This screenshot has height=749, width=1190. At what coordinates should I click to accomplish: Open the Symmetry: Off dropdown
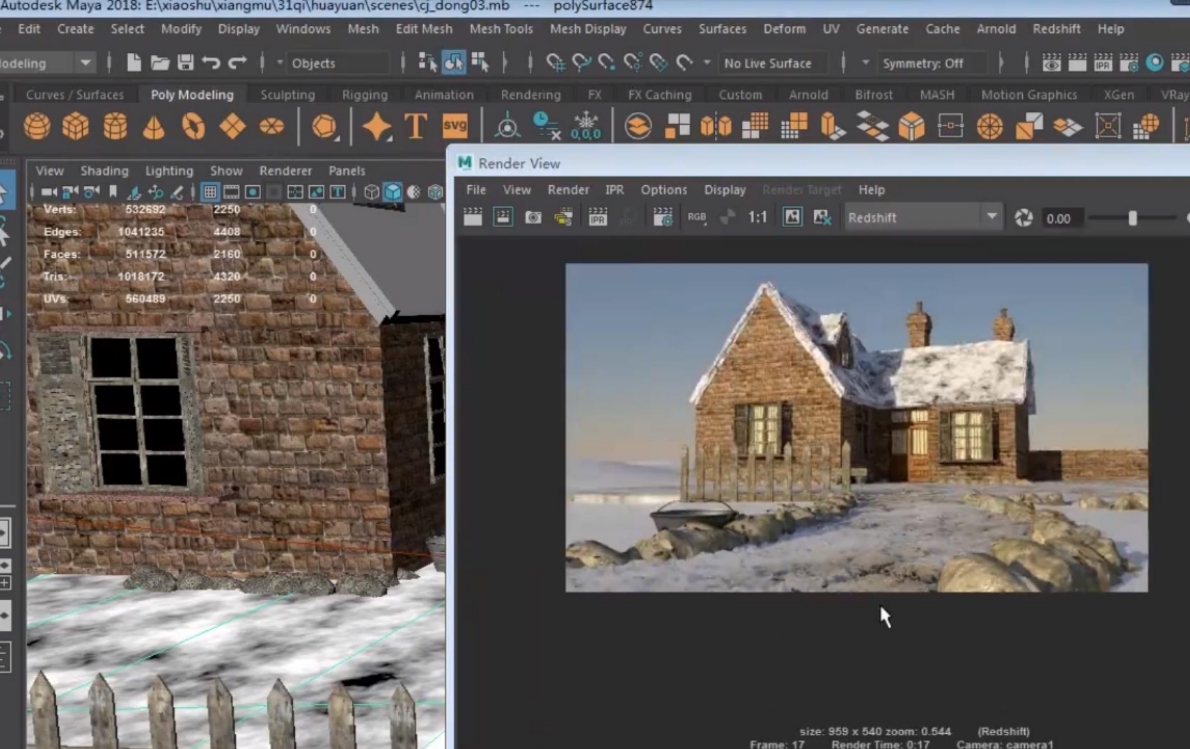click(922, 63)
